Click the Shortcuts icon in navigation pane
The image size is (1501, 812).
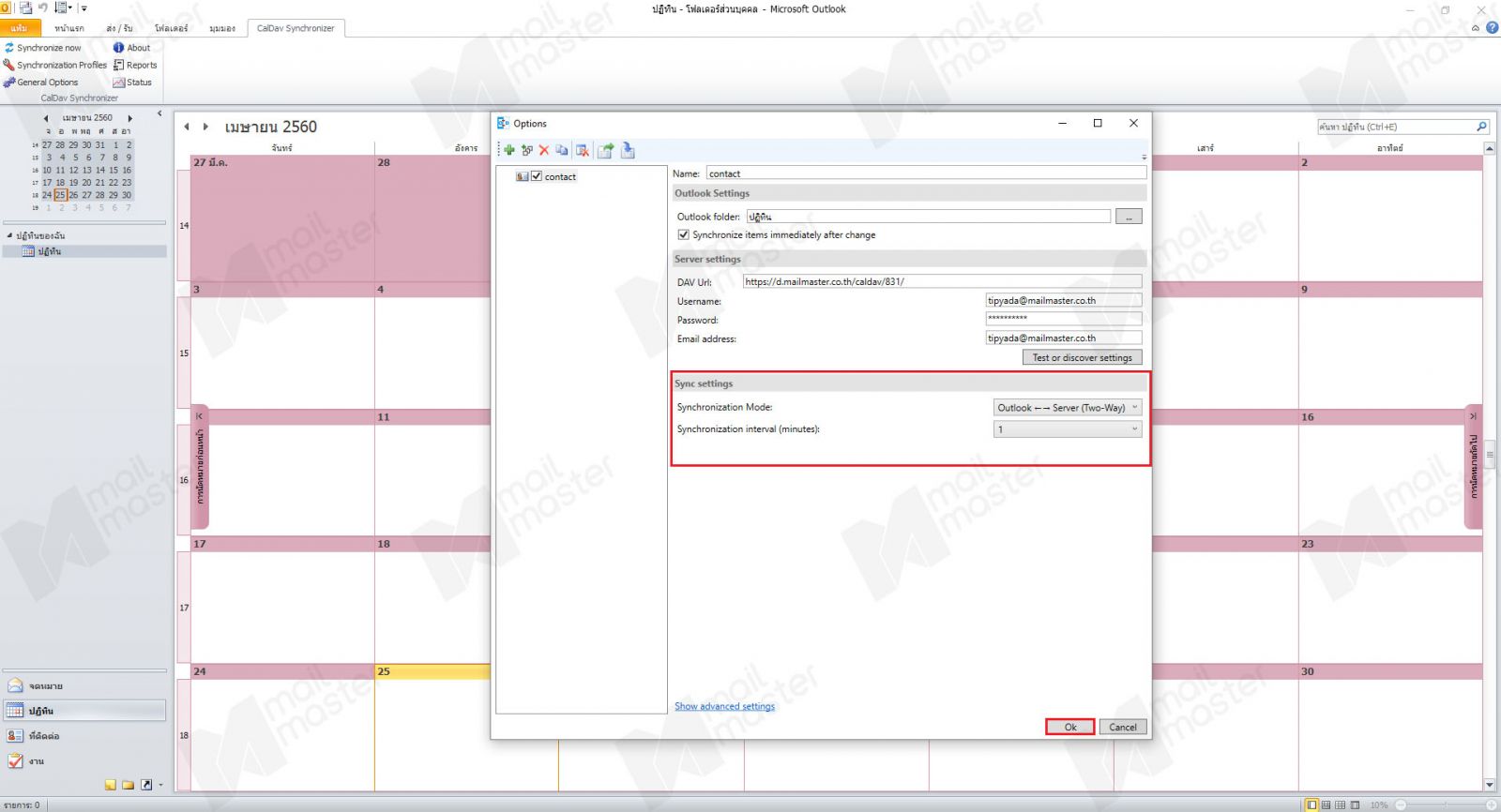pyautogui.click(x=146, y=785)
